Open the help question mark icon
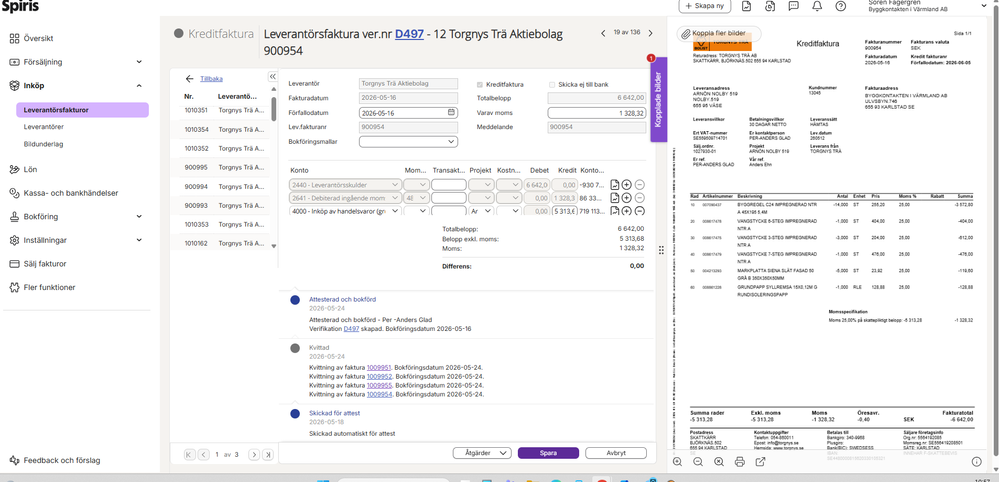The image size is (999, 482). 841,6
